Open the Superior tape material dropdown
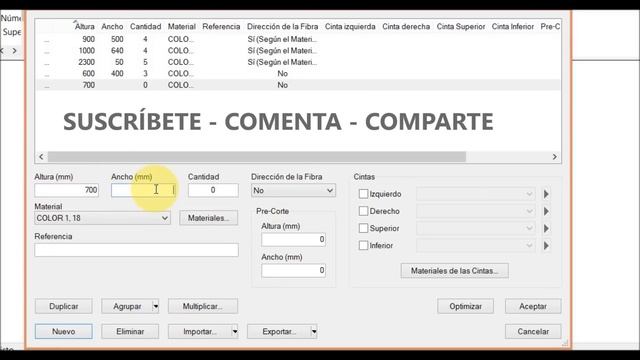This screenshot has height=360, width=640. click(476, 228)
